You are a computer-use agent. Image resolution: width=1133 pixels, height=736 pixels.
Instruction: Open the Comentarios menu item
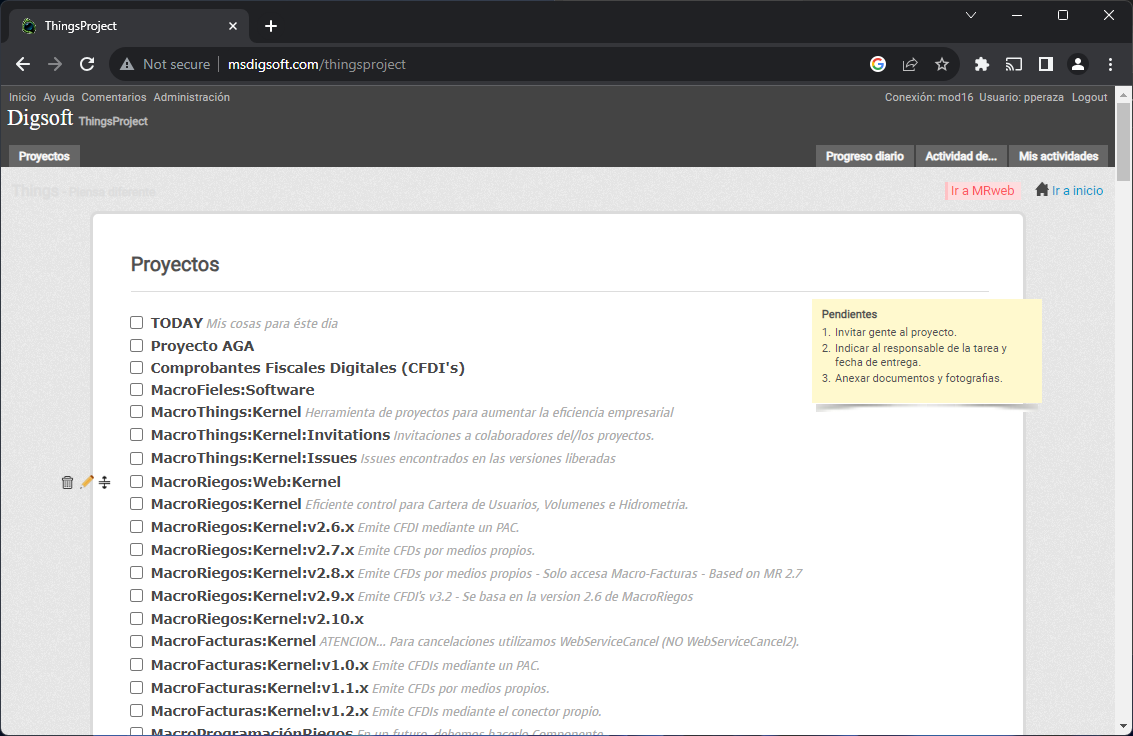pos(113,97)
